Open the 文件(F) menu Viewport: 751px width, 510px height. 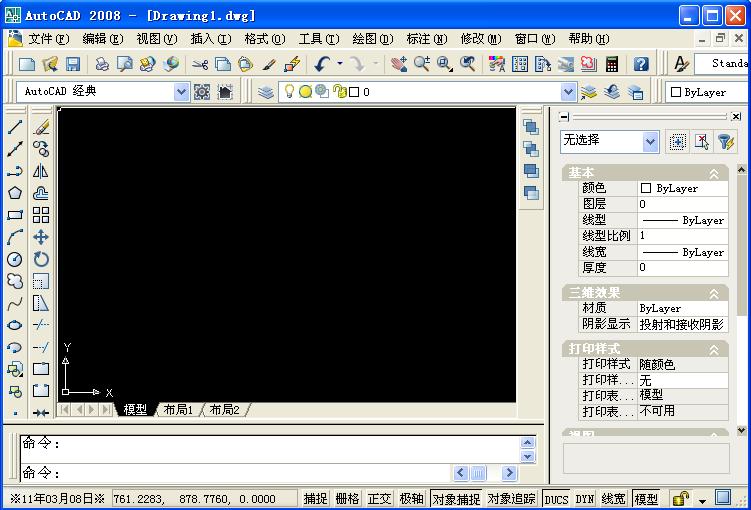tap(48, 38)
